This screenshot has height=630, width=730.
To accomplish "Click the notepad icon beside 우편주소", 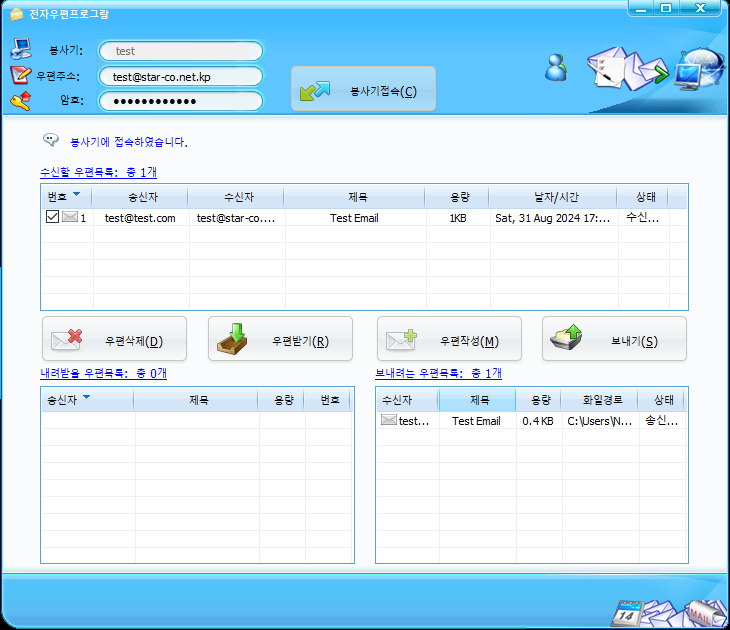I will (x=21, y=75).
